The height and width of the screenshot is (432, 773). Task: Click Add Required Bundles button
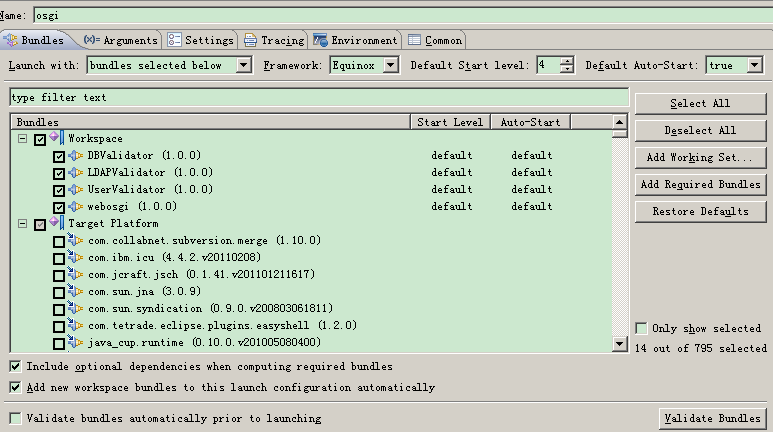[x=700, y=184]
